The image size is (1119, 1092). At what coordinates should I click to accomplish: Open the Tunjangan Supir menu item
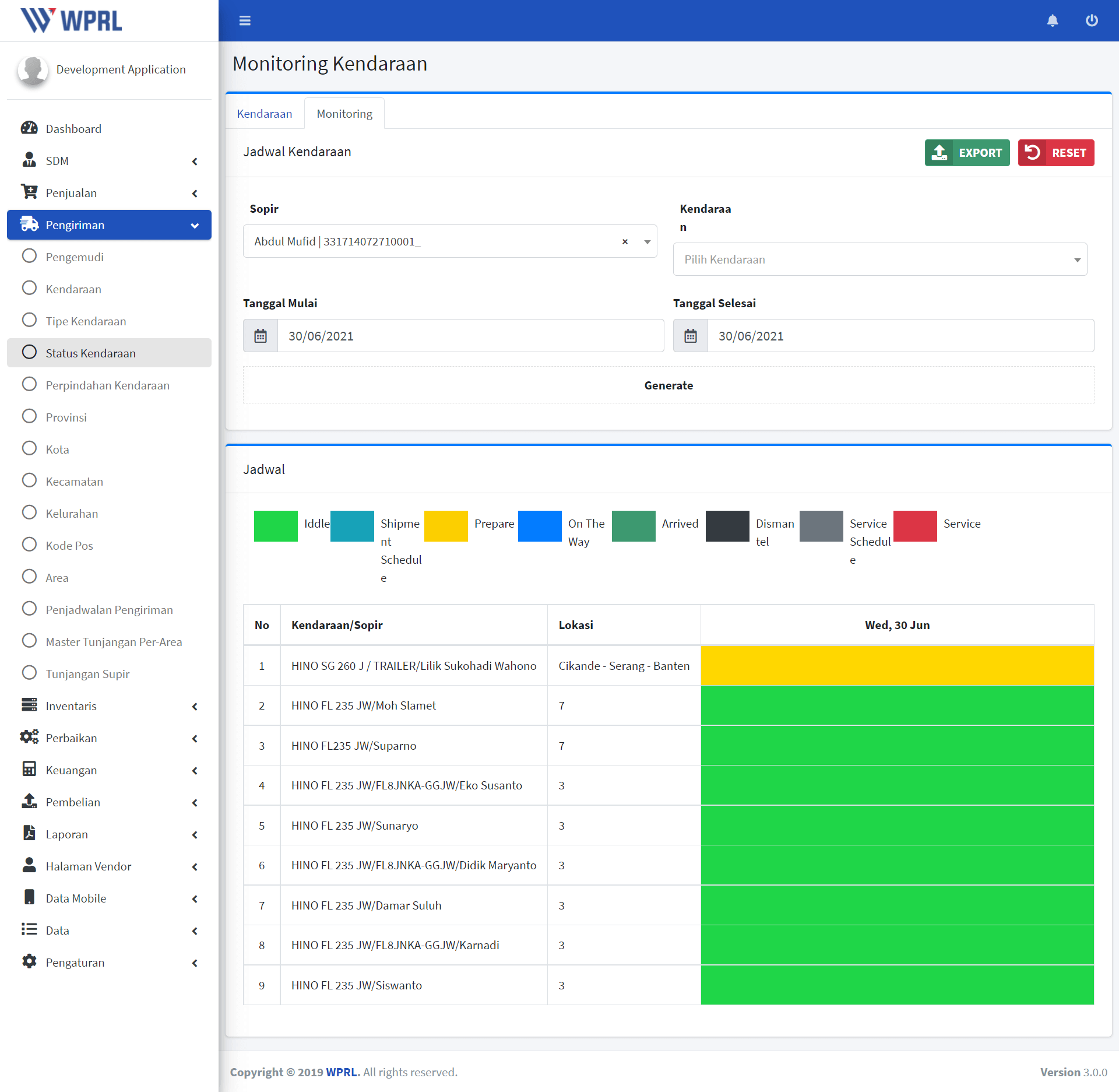(x=109, y=673)
